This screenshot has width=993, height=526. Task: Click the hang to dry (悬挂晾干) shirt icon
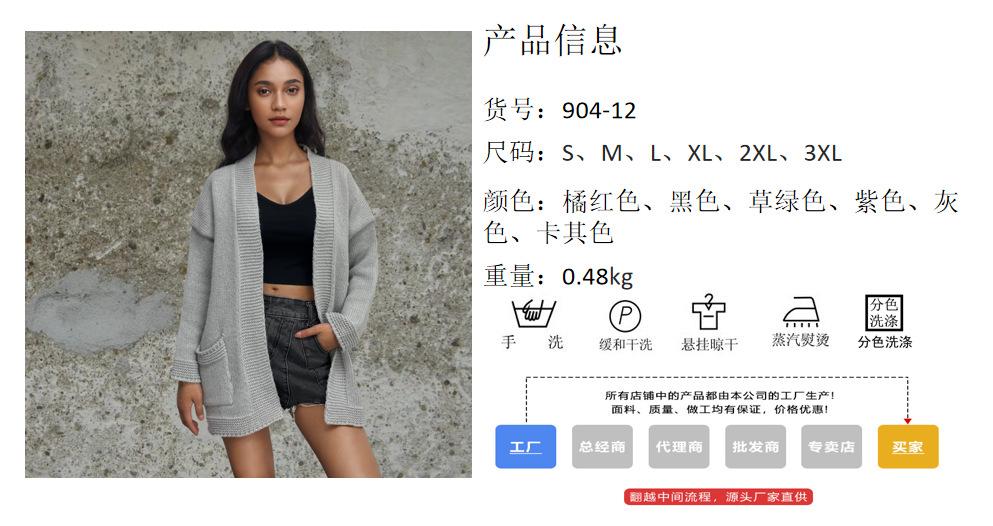(709, 313)
